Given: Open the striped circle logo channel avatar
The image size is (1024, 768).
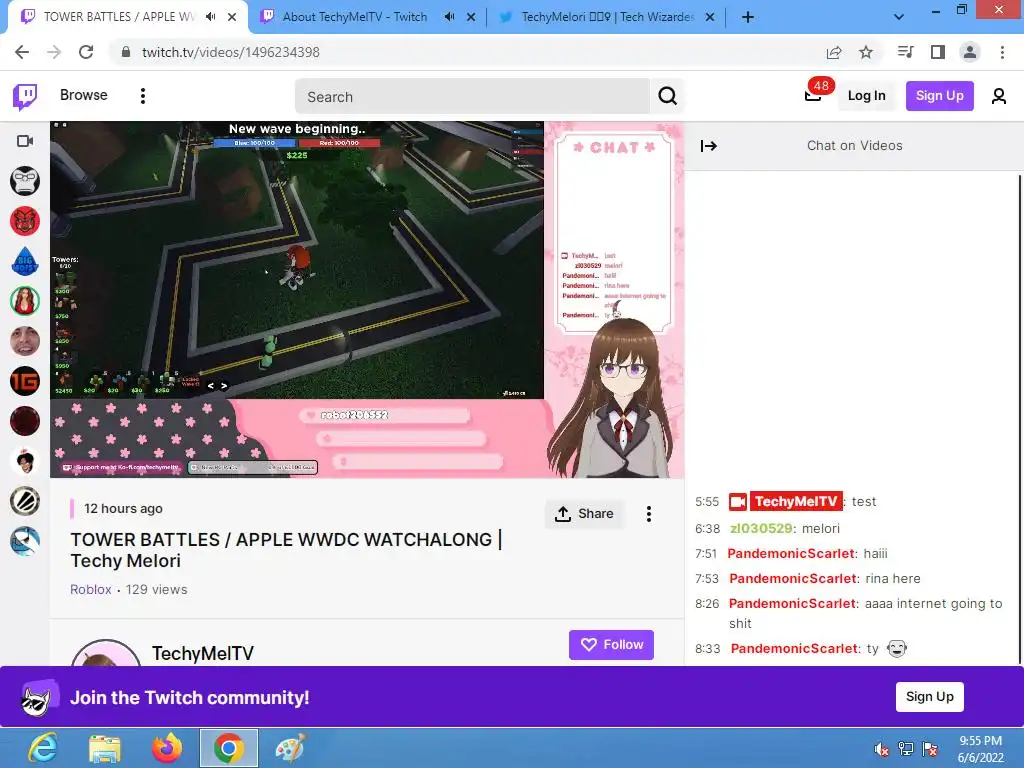Looking at the screenshot, I should click(25, 502).
